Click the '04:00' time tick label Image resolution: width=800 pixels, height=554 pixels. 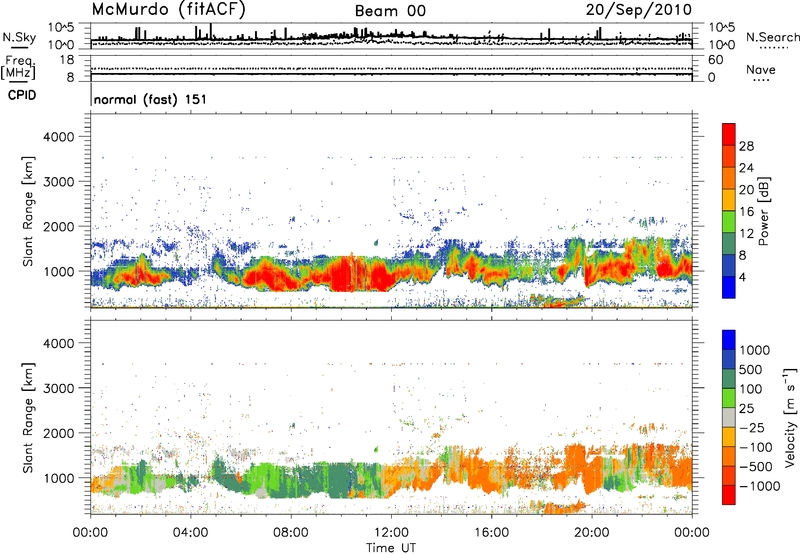[x=191, y=533]
